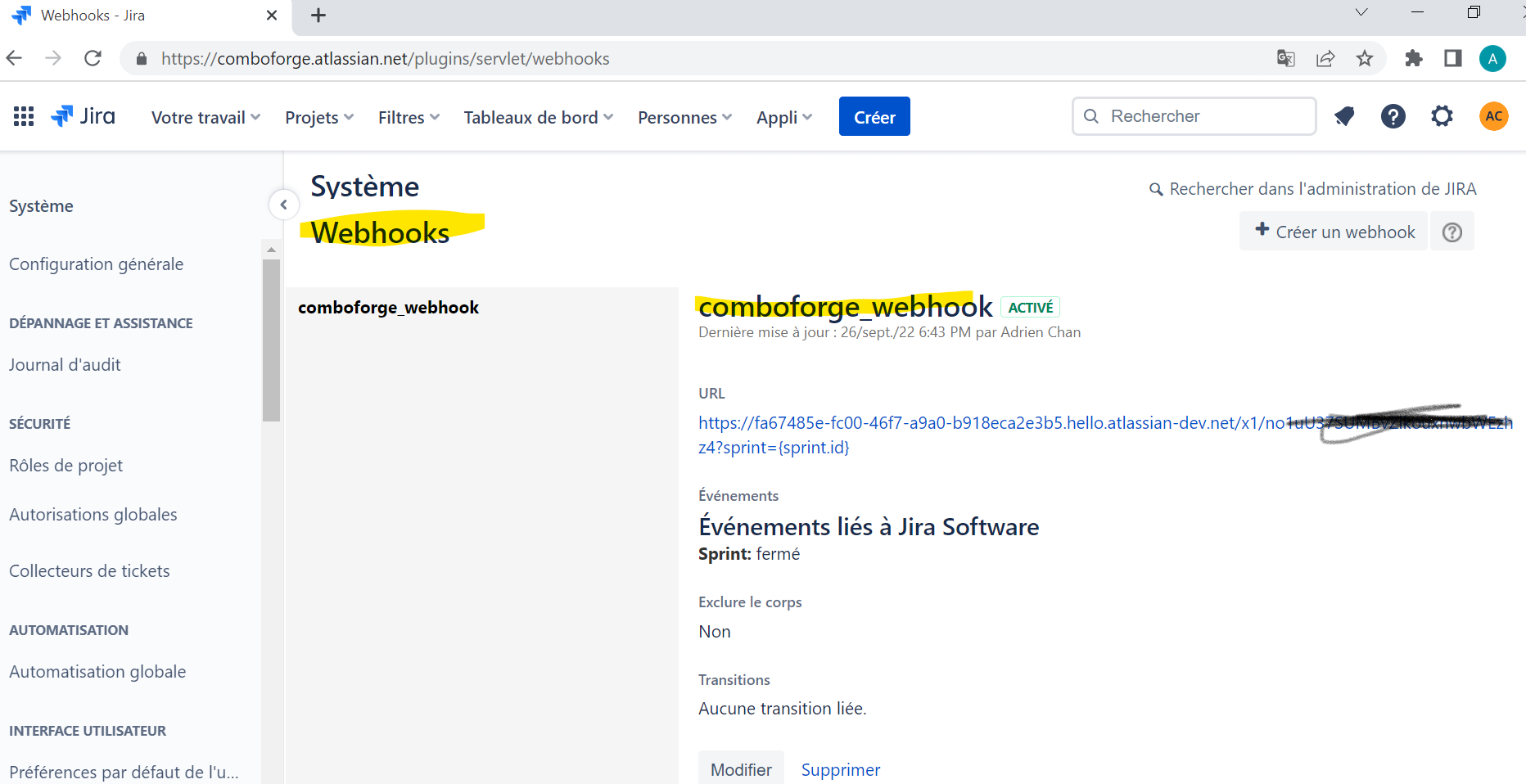
Task: Open the notifications bell
Action: [x=1343, y=116]
